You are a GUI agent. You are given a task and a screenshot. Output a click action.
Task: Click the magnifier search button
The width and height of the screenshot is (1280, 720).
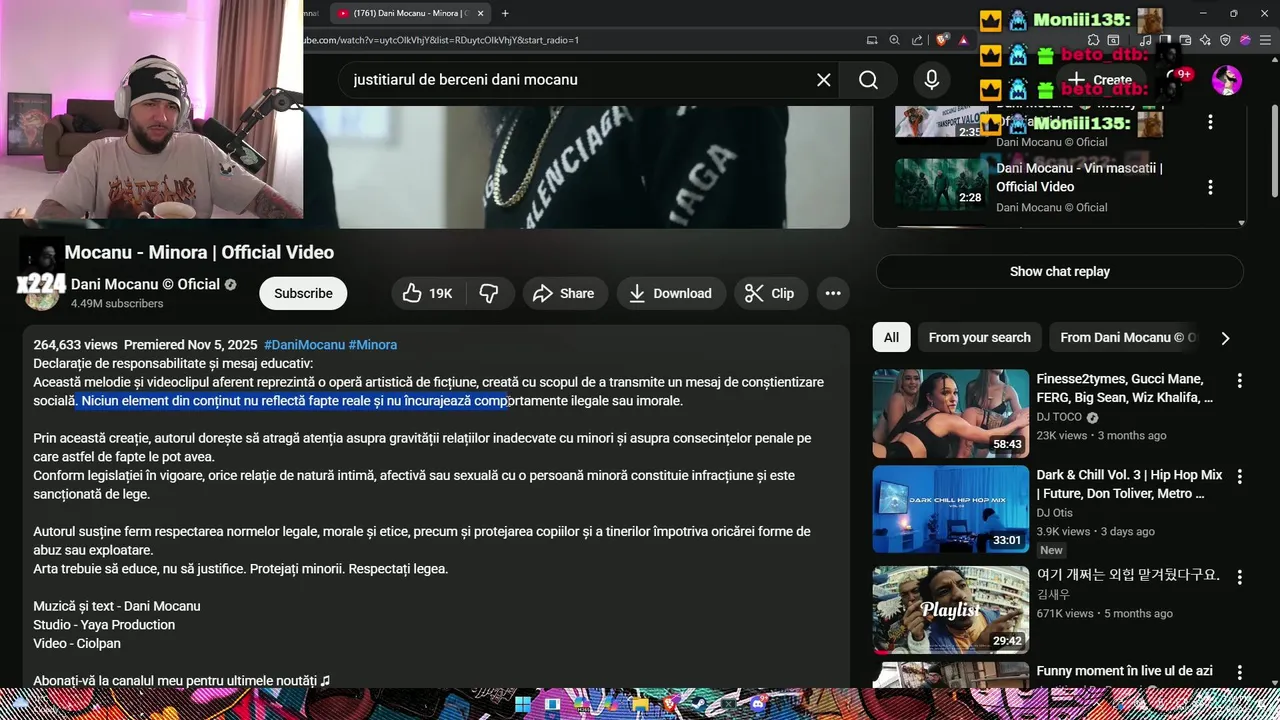[868, 80]
